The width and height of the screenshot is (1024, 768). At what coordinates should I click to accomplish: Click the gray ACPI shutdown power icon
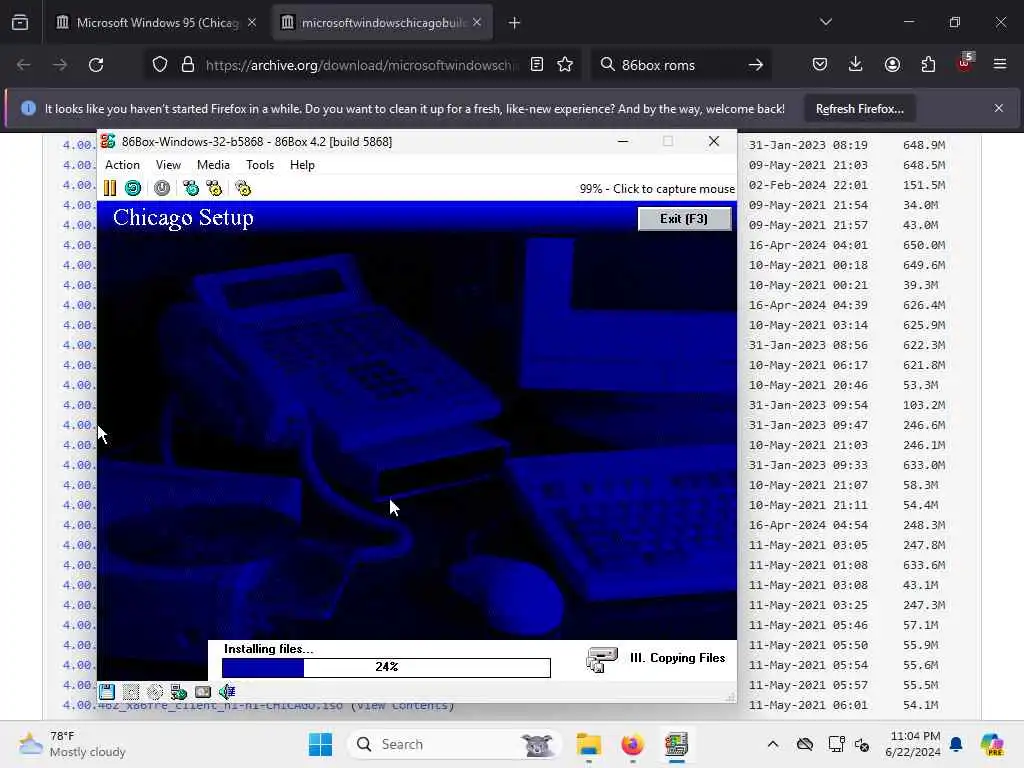pyautogui.click(x=162, y=189)
